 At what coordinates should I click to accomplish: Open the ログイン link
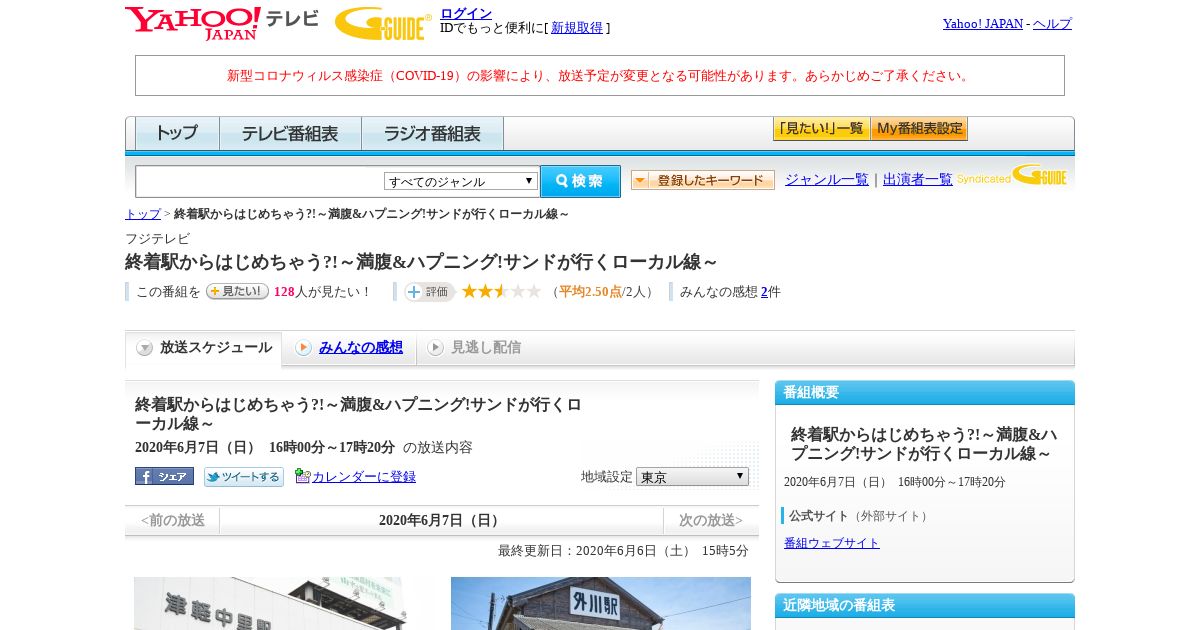[x=466, y=13]
